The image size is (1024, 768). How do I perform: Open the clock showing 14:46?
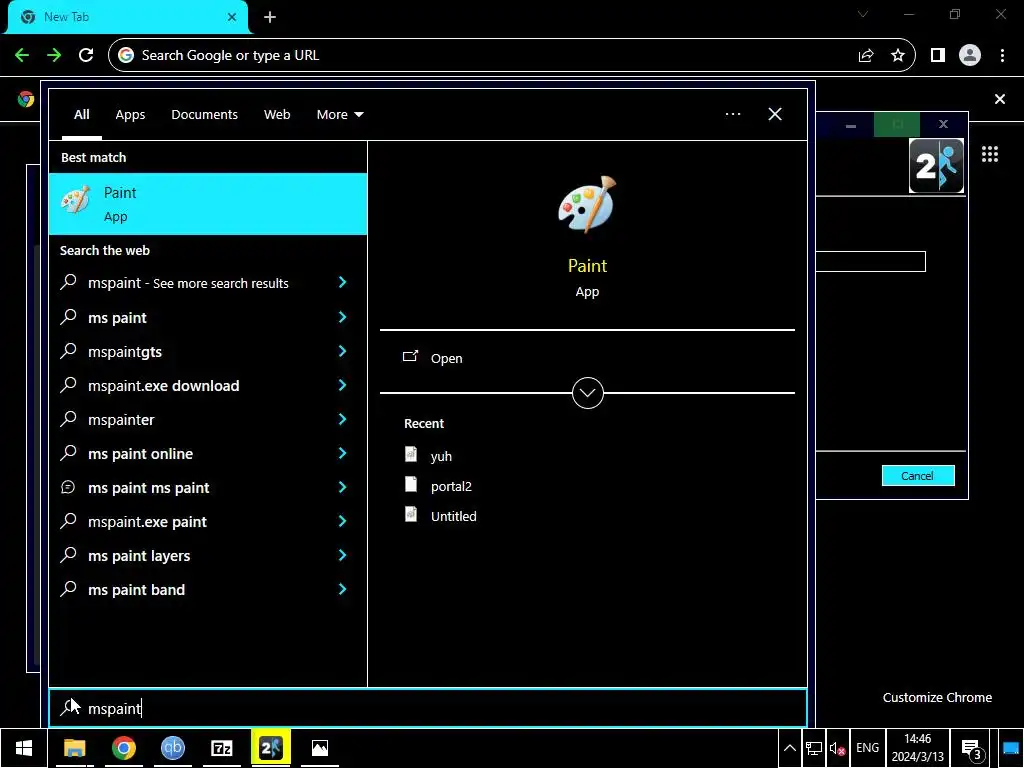point(918,748)
